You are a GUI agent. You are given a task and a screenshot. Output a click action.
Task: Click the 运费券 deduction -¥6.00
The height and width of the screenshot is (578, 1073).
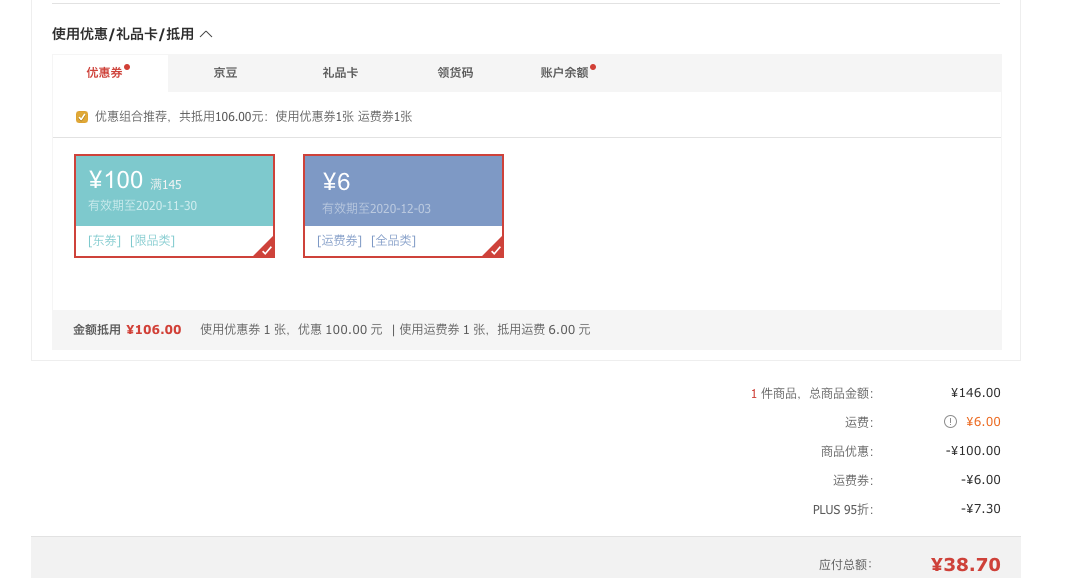tap(981, 480)
